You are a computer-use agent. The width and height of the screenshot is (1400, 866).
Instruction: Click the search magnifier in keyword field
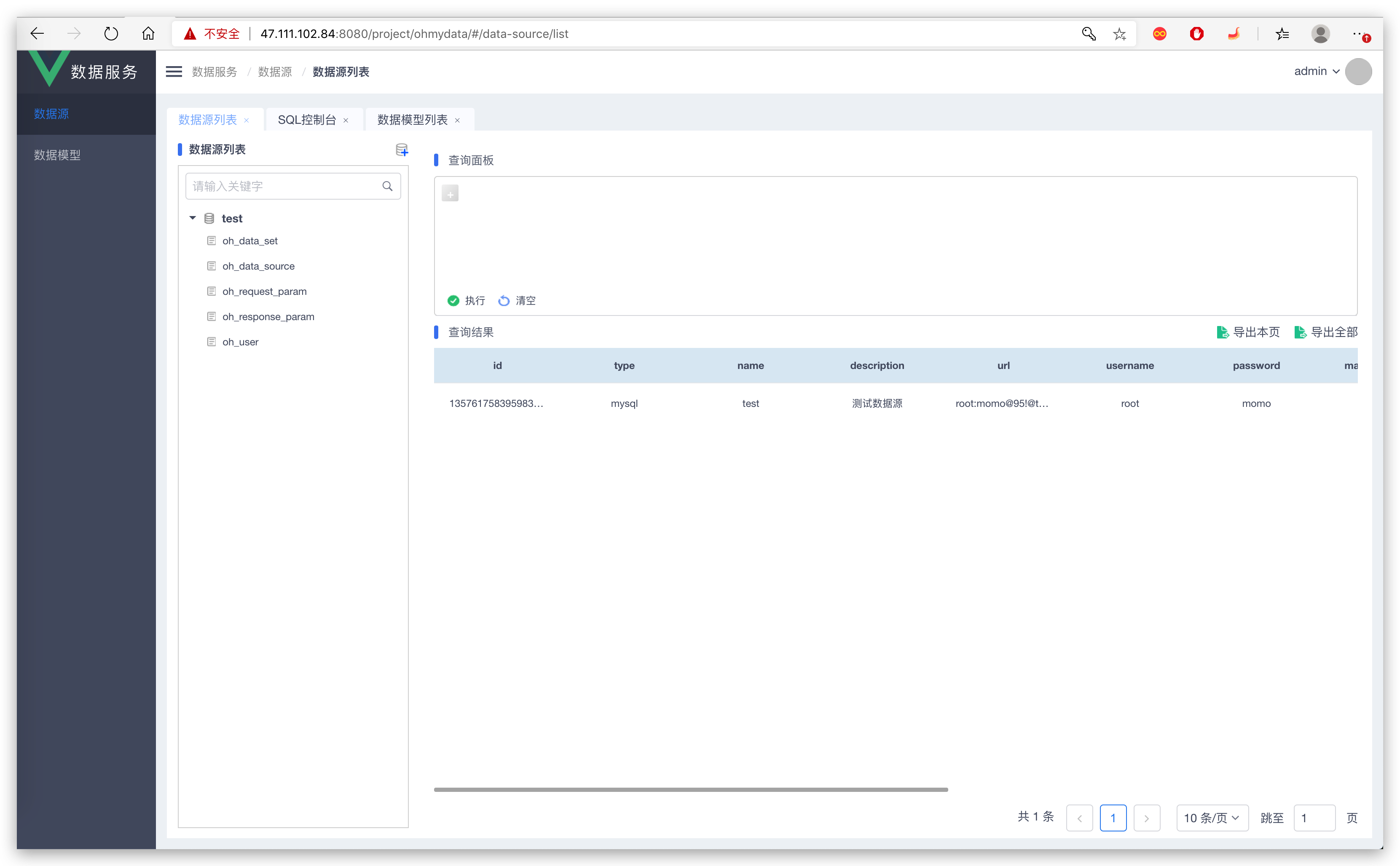(387, 186)
